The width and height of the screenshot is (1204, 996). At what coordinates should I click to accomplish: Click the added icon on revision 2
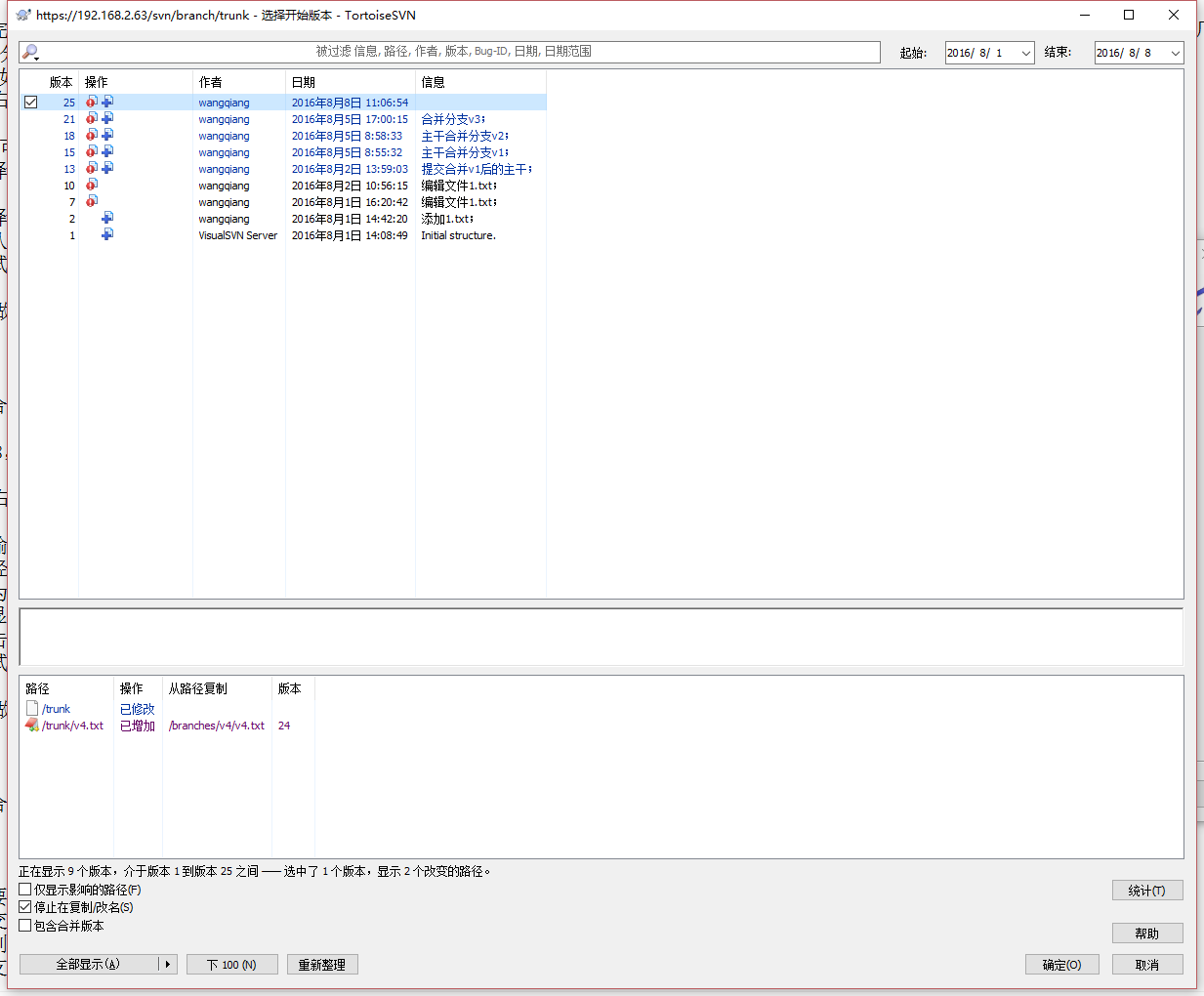tap(107, 218)
